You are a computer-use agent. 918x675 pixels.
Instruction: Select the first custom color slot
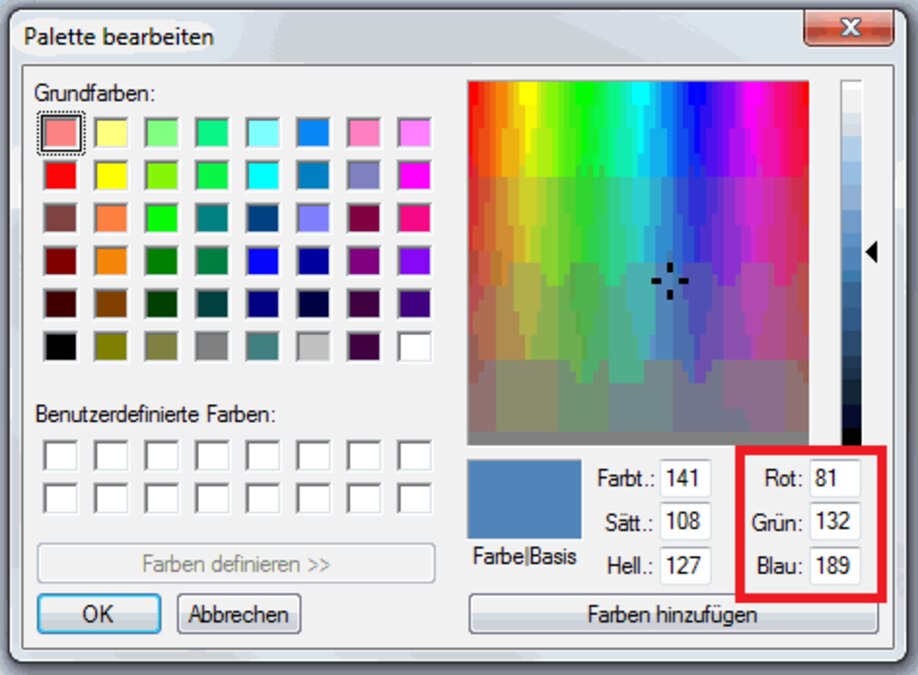60,455
